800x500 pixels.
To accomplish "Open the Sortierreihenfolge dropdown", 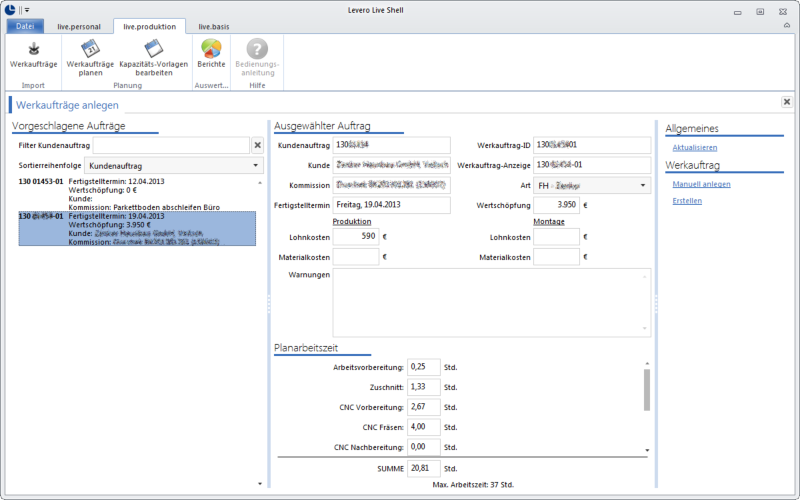I will (174, 166).
